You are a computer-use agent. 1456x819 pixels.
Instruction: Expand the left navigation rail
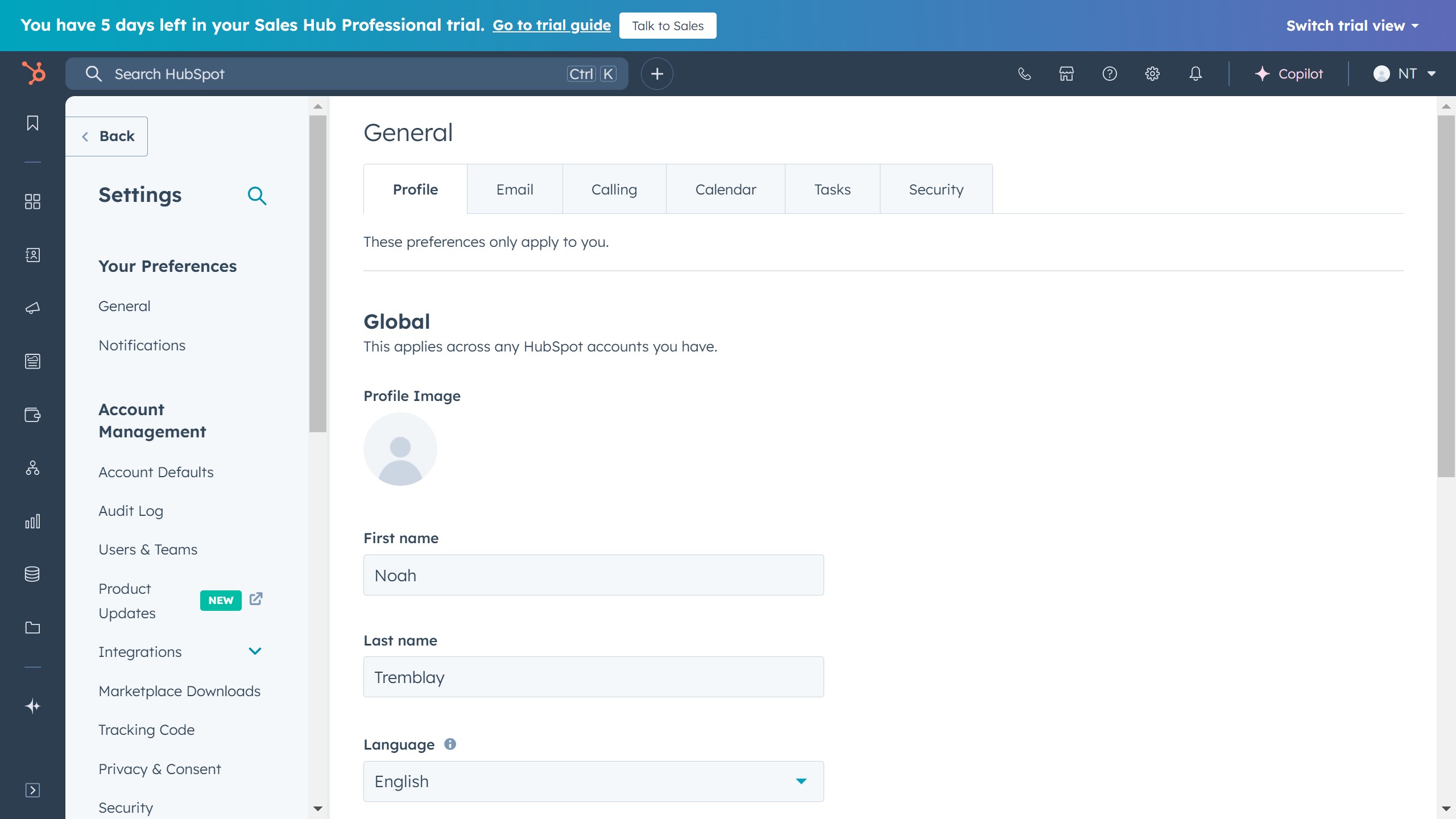click(x=32, y=790)
